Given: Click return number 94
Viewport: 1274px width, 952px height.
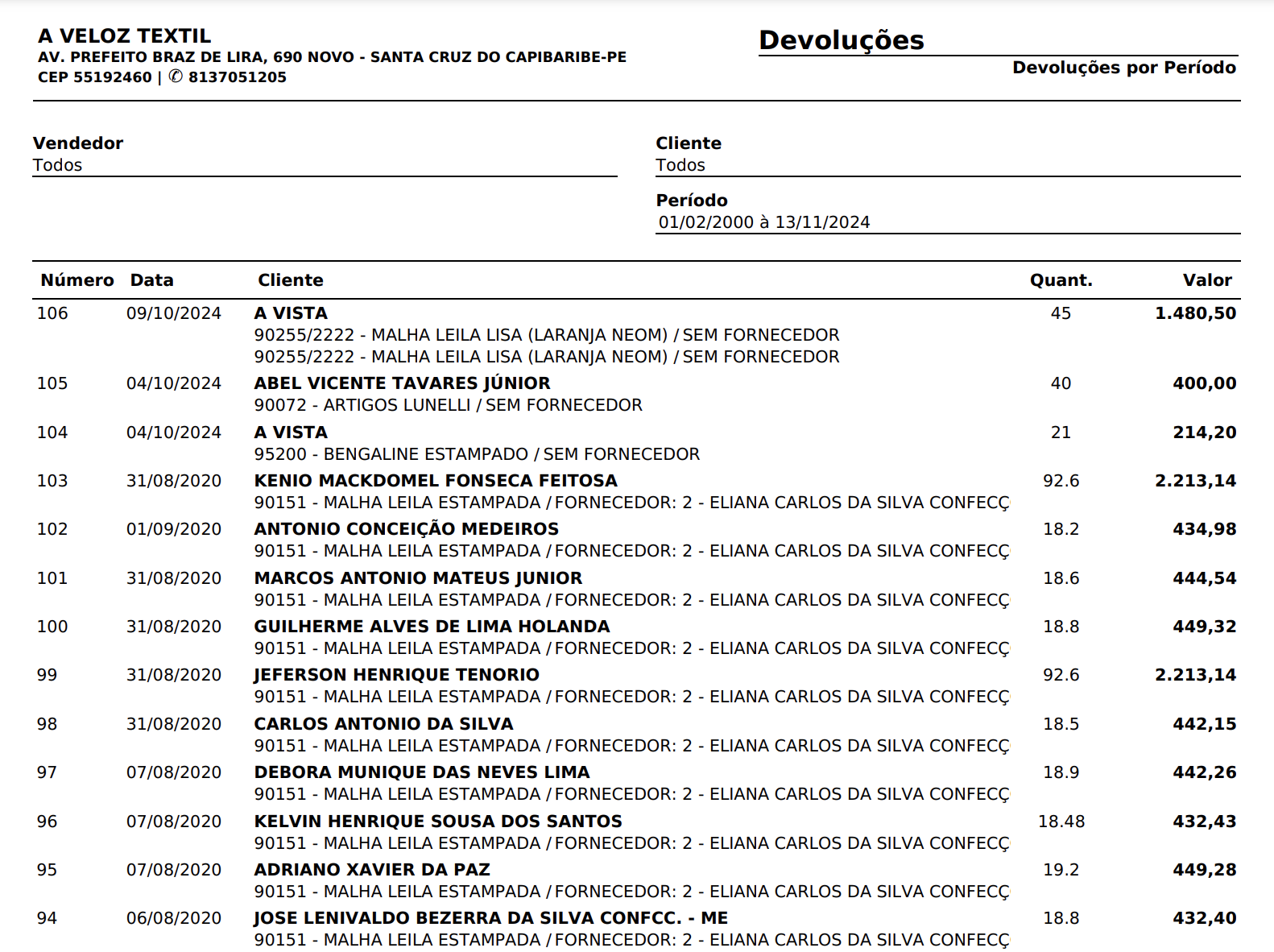Looking at the screenshot, I should [x=47, y=918].
